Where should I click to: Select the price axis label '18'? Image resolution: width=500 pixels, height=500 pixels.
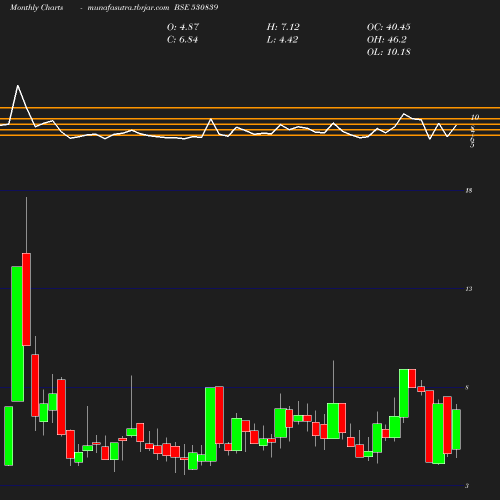pyautogui.click(x=469, y=191)
